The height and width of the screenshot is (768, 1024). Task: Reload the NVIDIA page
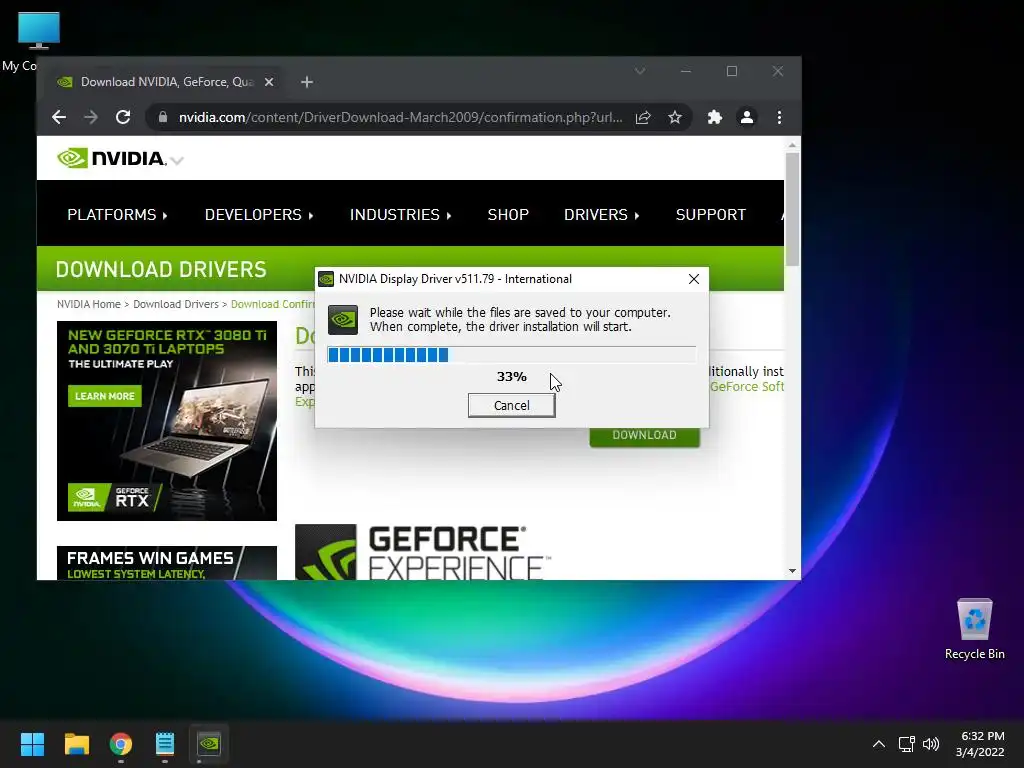[123, 117]
